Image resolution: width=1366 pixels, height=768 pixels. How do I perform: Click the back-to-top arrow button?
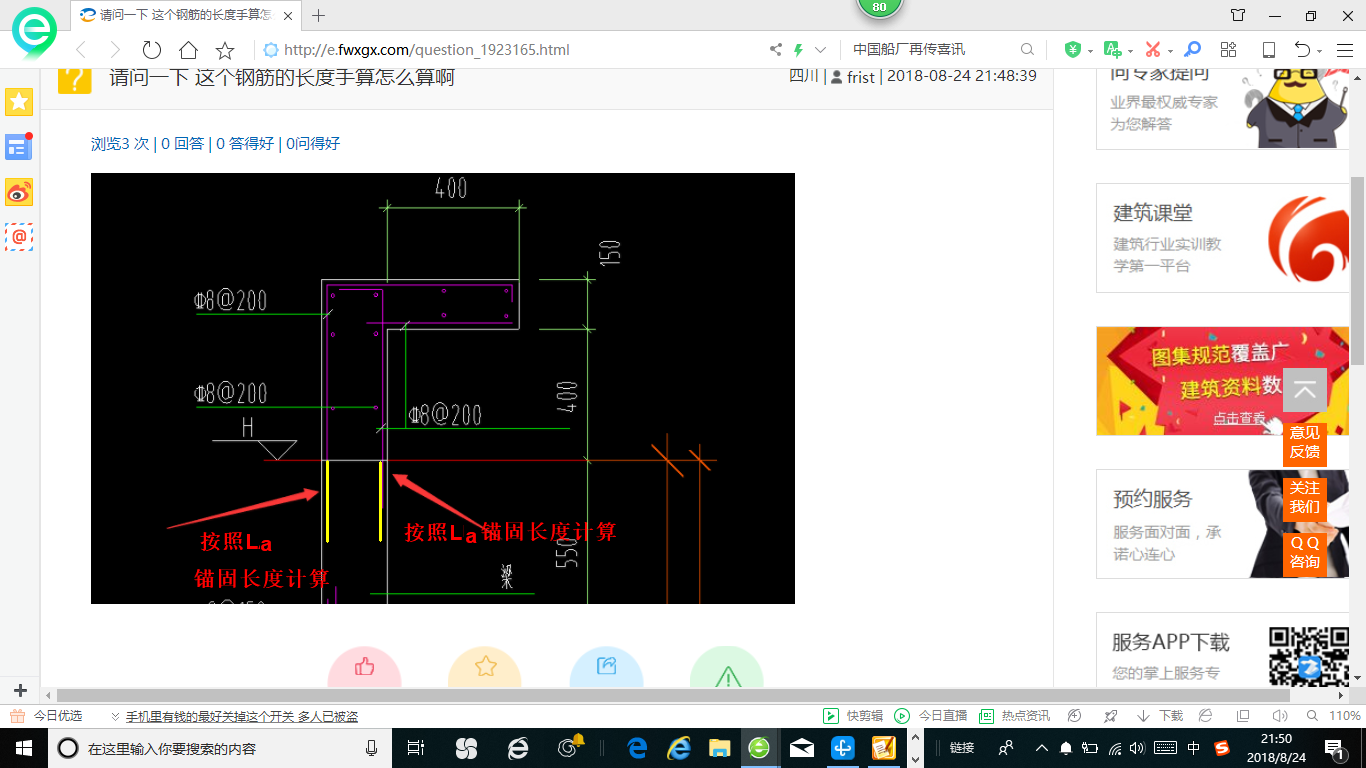pyautogui.click(x=1305, y=391)
